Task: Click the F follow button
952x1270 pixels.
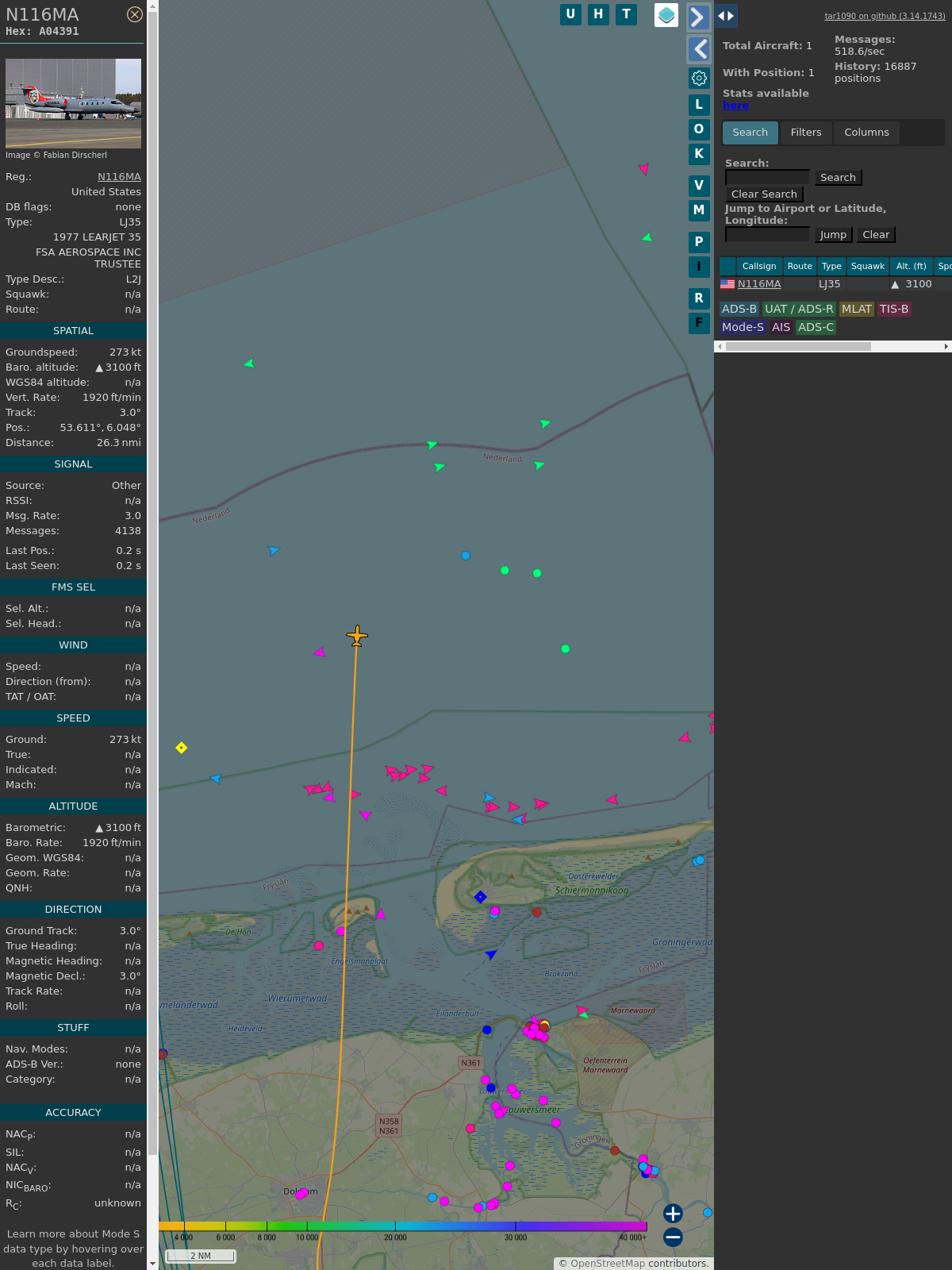Action: 699,323
